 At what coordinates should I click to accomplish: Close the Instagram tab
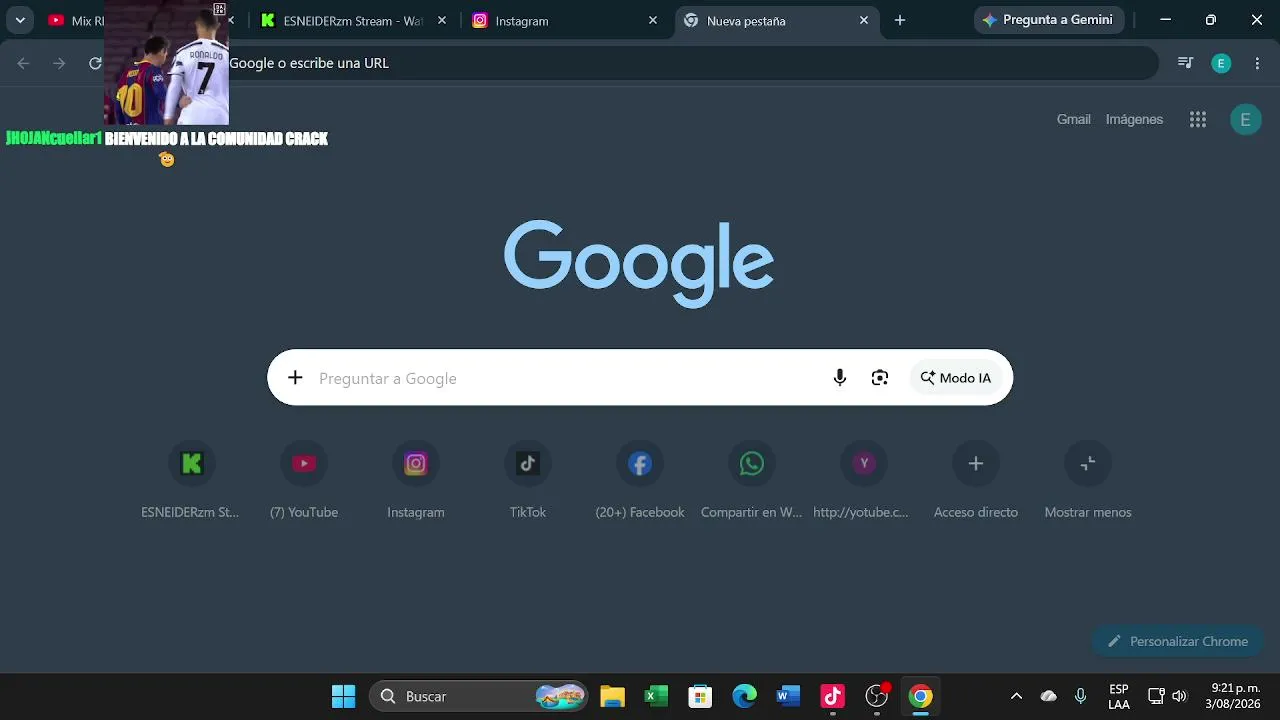(x=653, y=20)
